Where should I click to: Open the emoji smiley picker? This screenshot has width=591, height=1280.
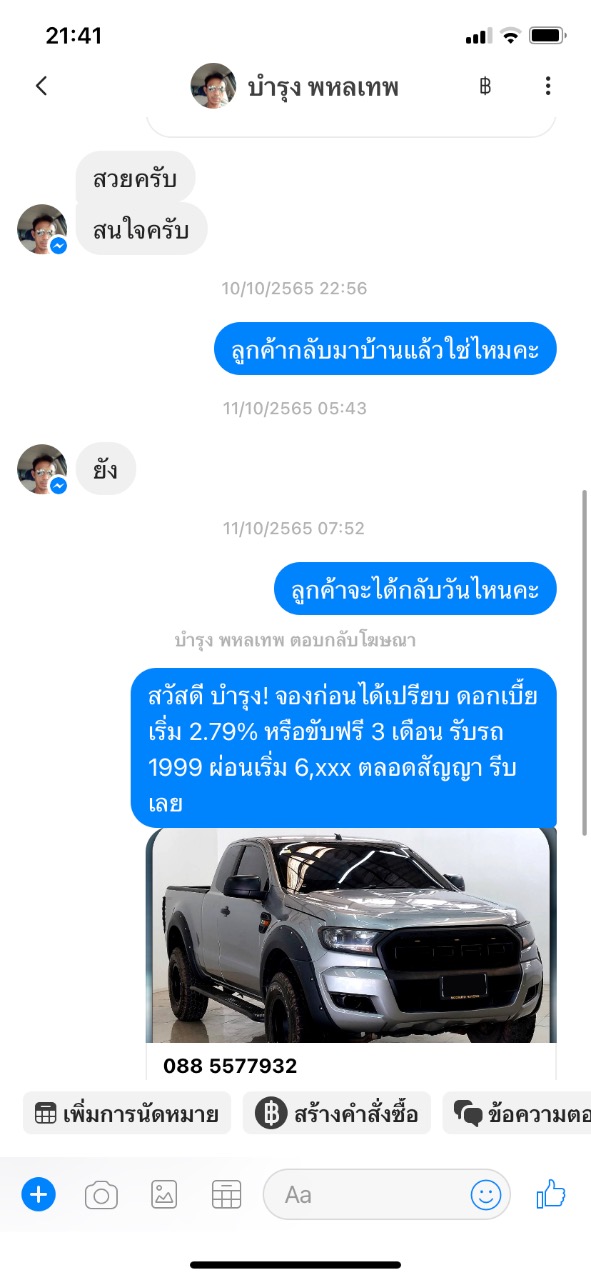pos(486,1194)
